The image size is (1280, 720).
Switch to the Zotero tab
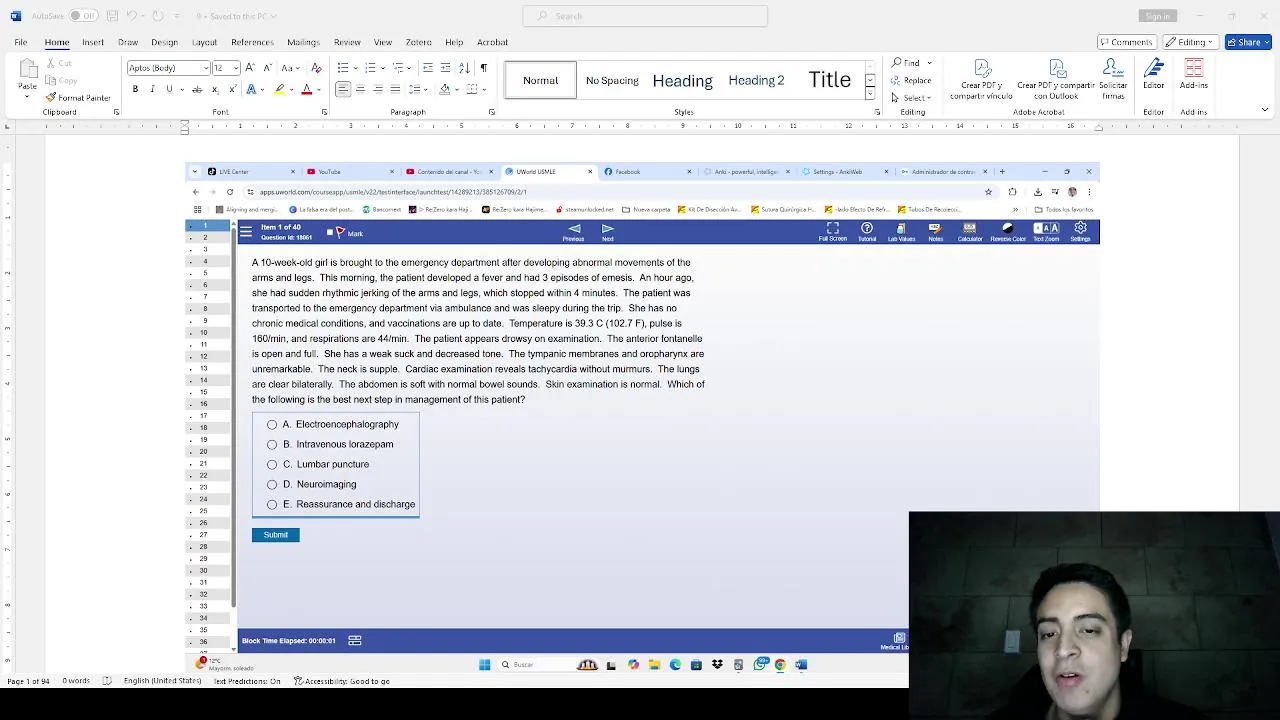418,42
